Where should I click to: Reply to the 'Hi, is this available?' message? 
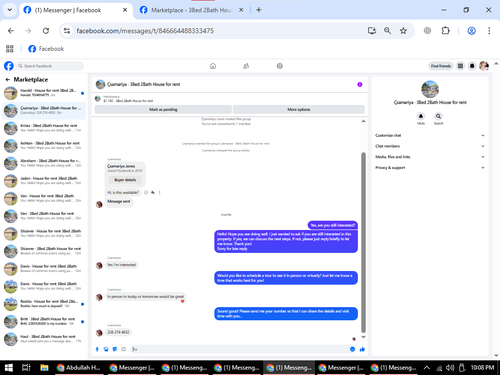tap(153, 192)
